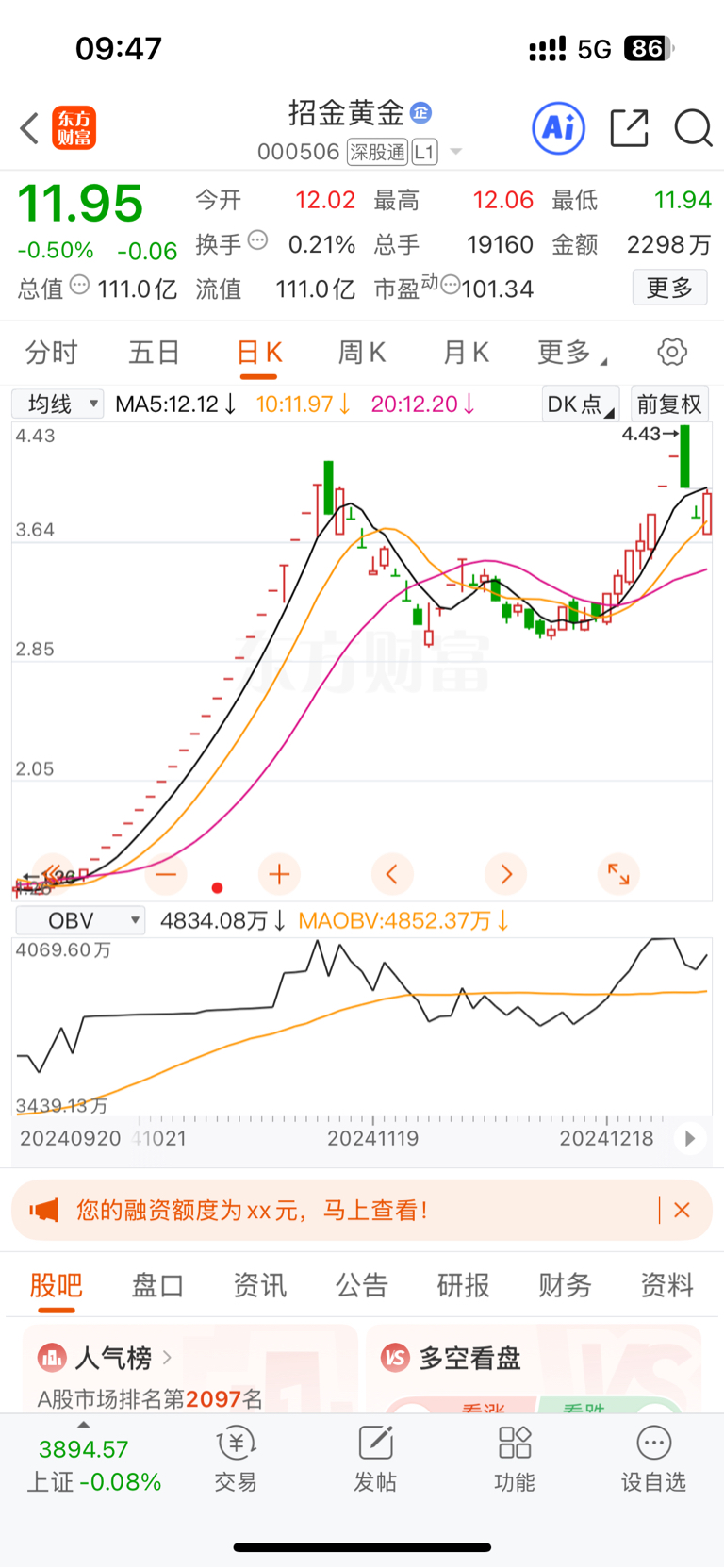This screenshot has width=724, height=1568.
Task: Tap the back arrow at top left
Action: (29, 128)
